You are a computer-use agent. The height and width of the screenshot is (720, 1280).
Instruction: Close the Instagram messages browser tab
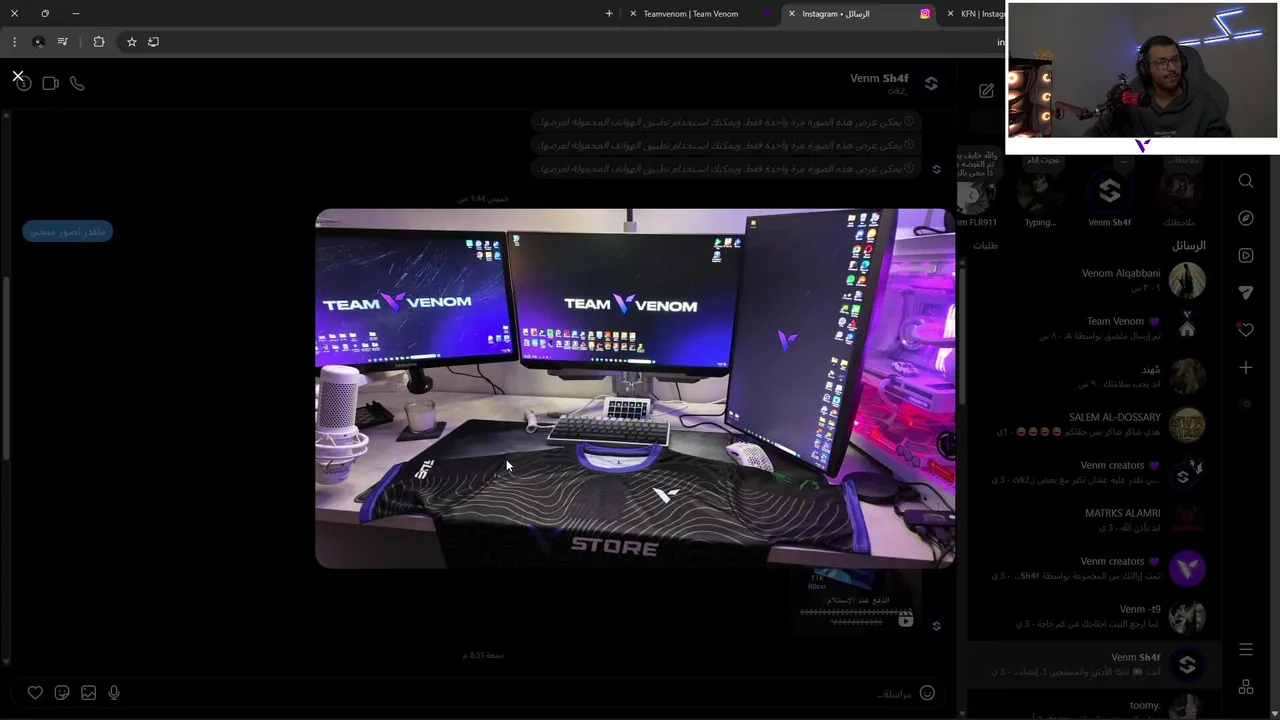click(x=792, y=14)
